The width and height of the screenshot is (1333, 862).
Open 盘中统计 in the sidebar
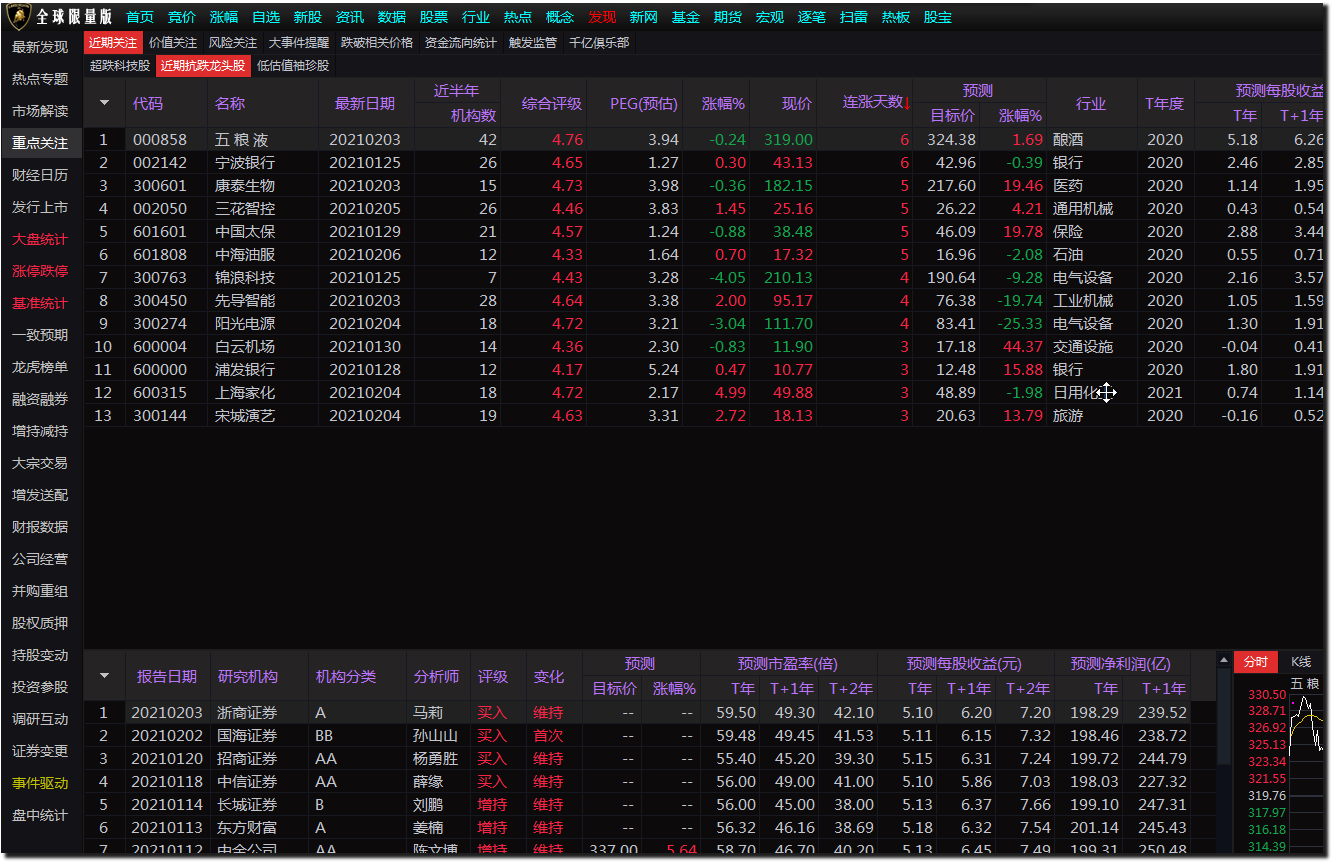click(x=41, y=815)
